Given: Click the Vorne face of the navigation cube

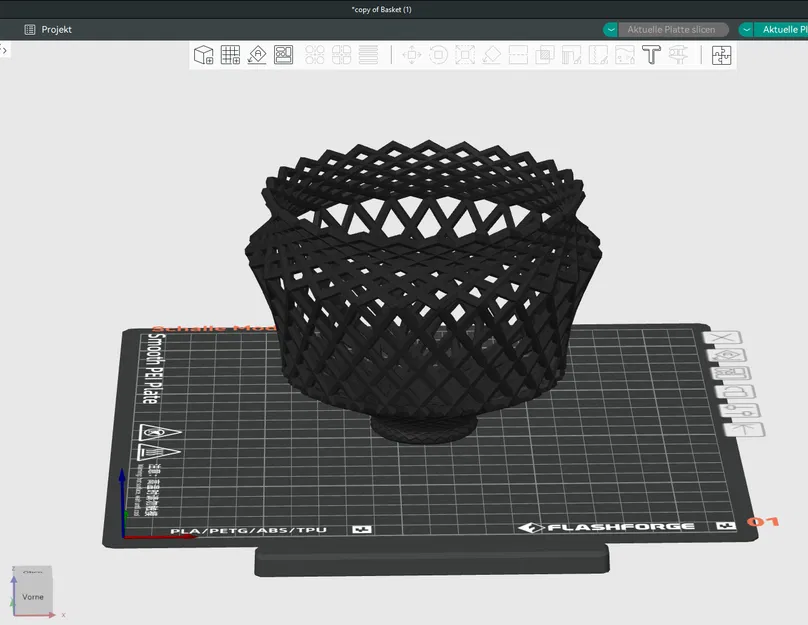Looking at the screenshot, I should point(32,596).
